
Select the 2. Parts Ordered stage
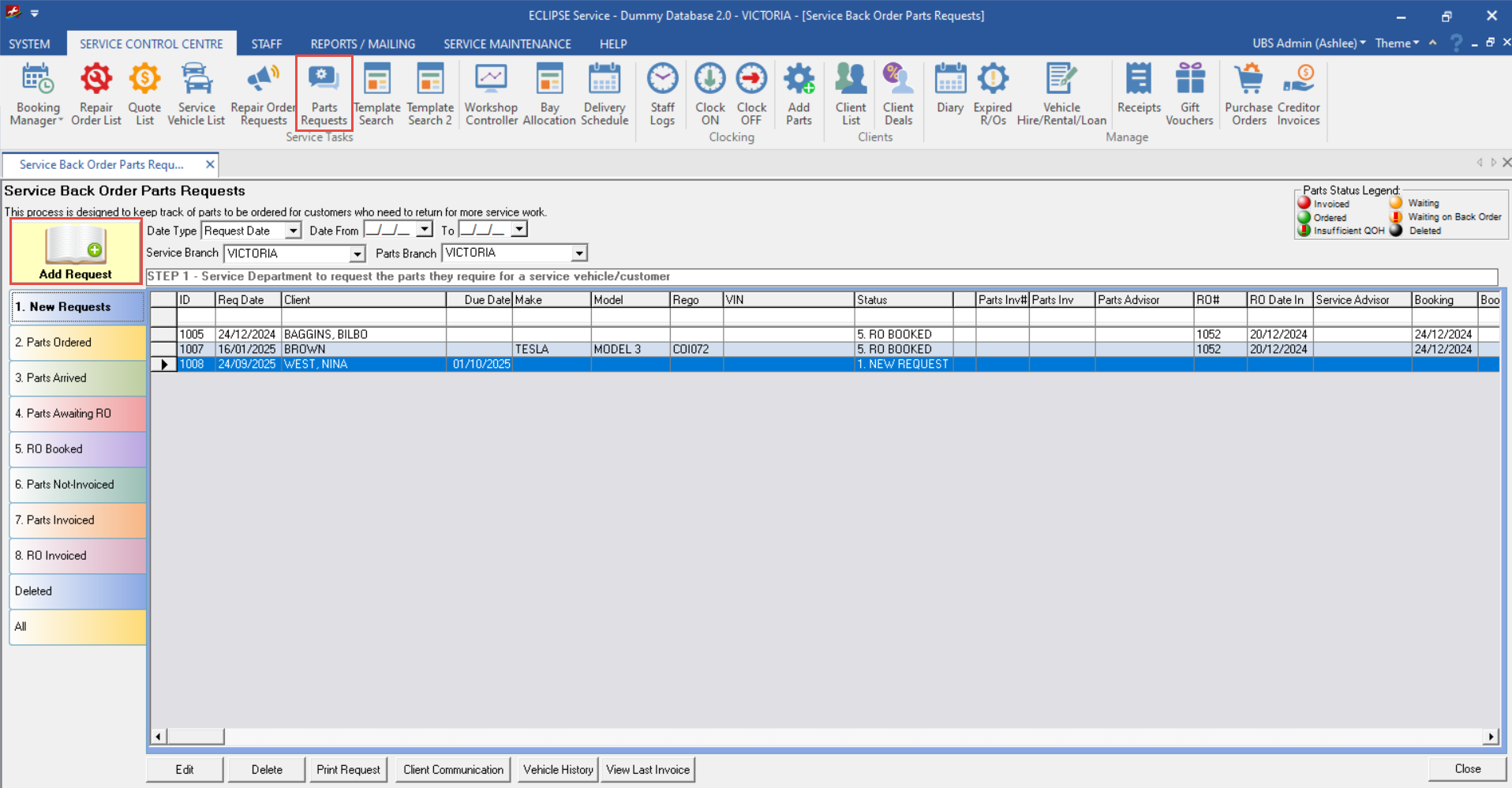click(x=77, y=343)
